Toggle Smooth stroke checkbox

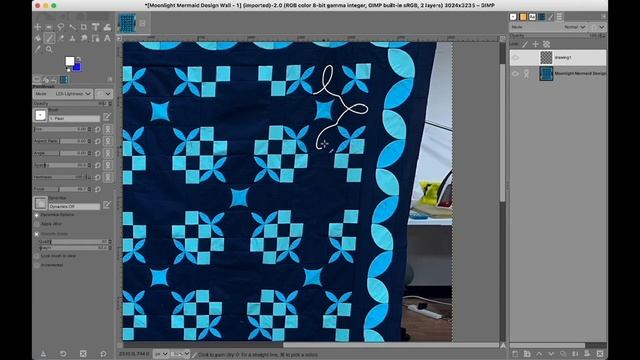click(37, 234)
